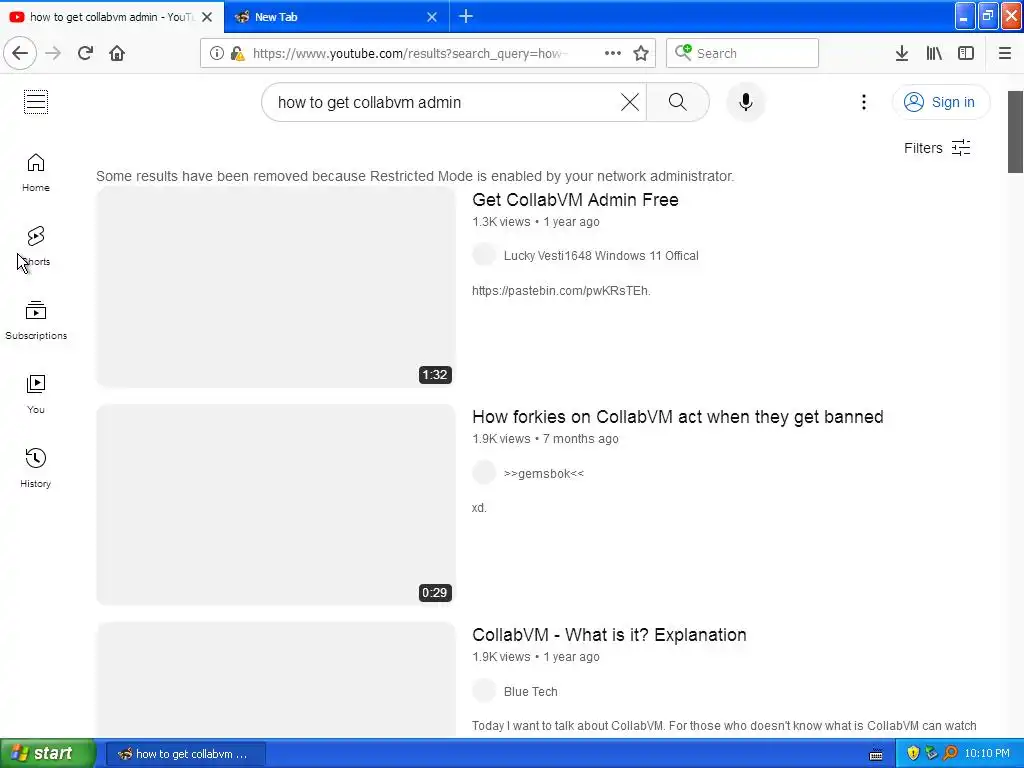Image resolution: width=1024 pixels, height=768 pixels.
Task: Toggle the sidebars toolbar icon
Action: [966, 53]
